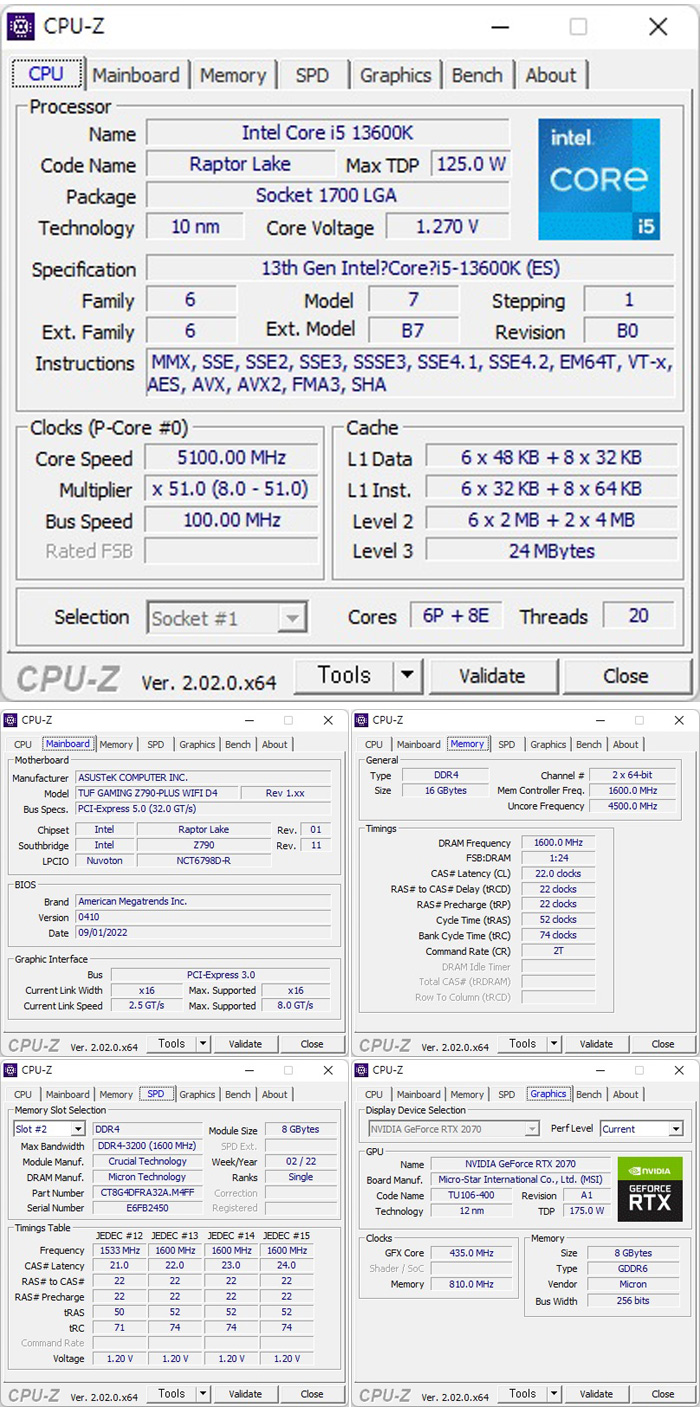Click the processor Name field Intel Core i5 13600K
700x1410 pixels.
(x=328, y=133)
